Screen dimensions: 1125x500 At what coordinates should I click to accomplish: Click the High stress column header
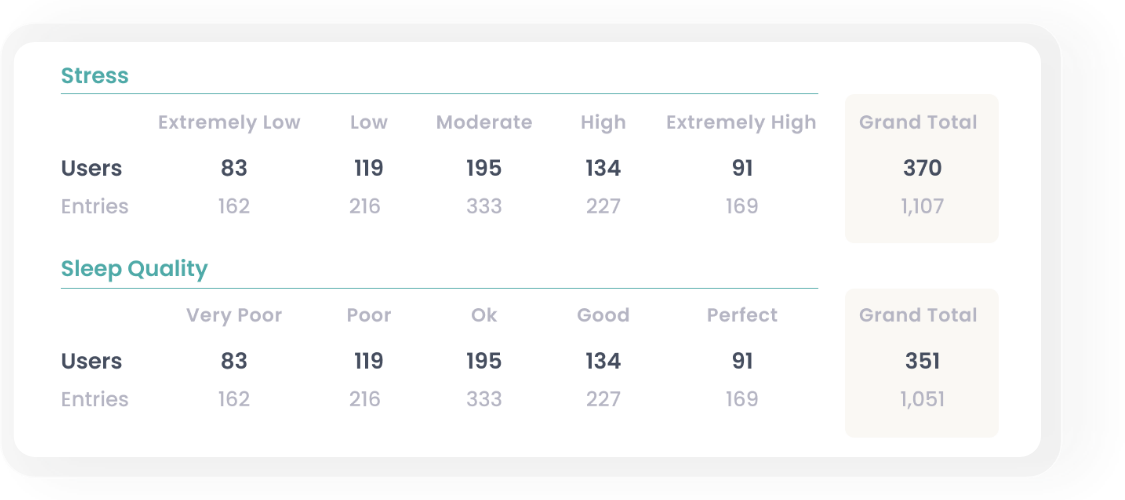tap(603, 123)
